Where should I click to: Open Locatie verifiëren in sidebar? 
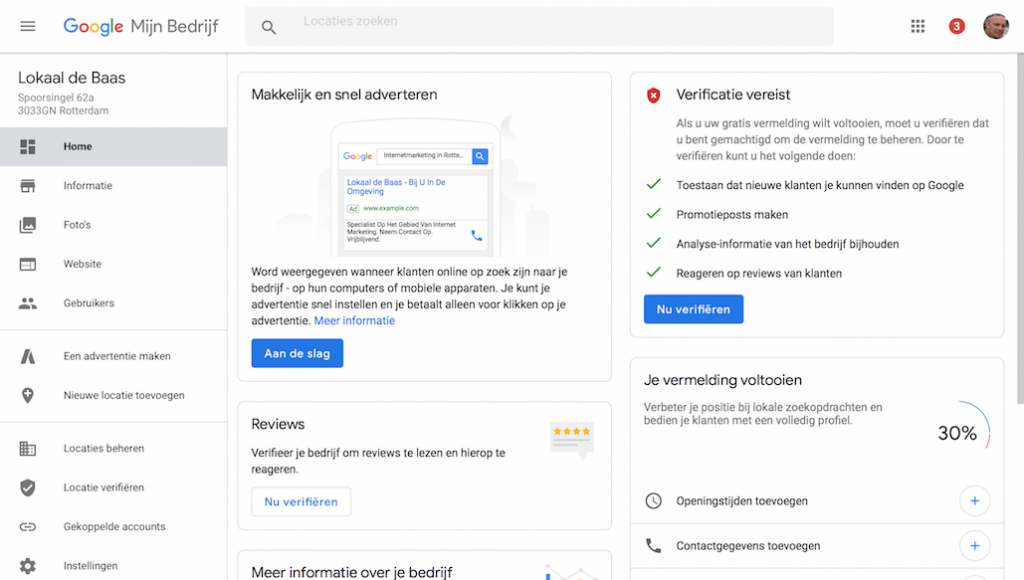click(114, 487)
